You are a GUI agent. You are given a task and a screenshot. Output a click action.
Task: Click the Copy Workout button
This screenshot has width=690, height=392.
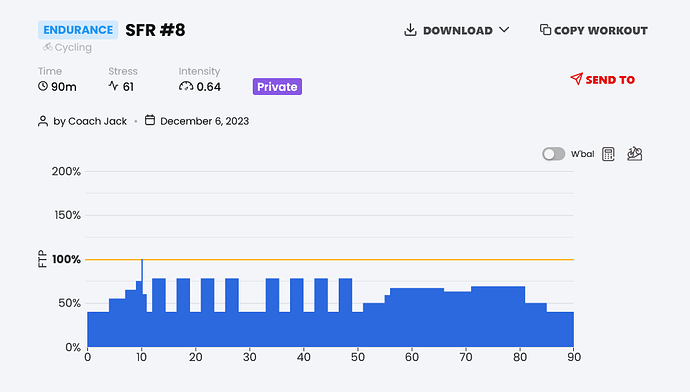(x=594, y=30)
